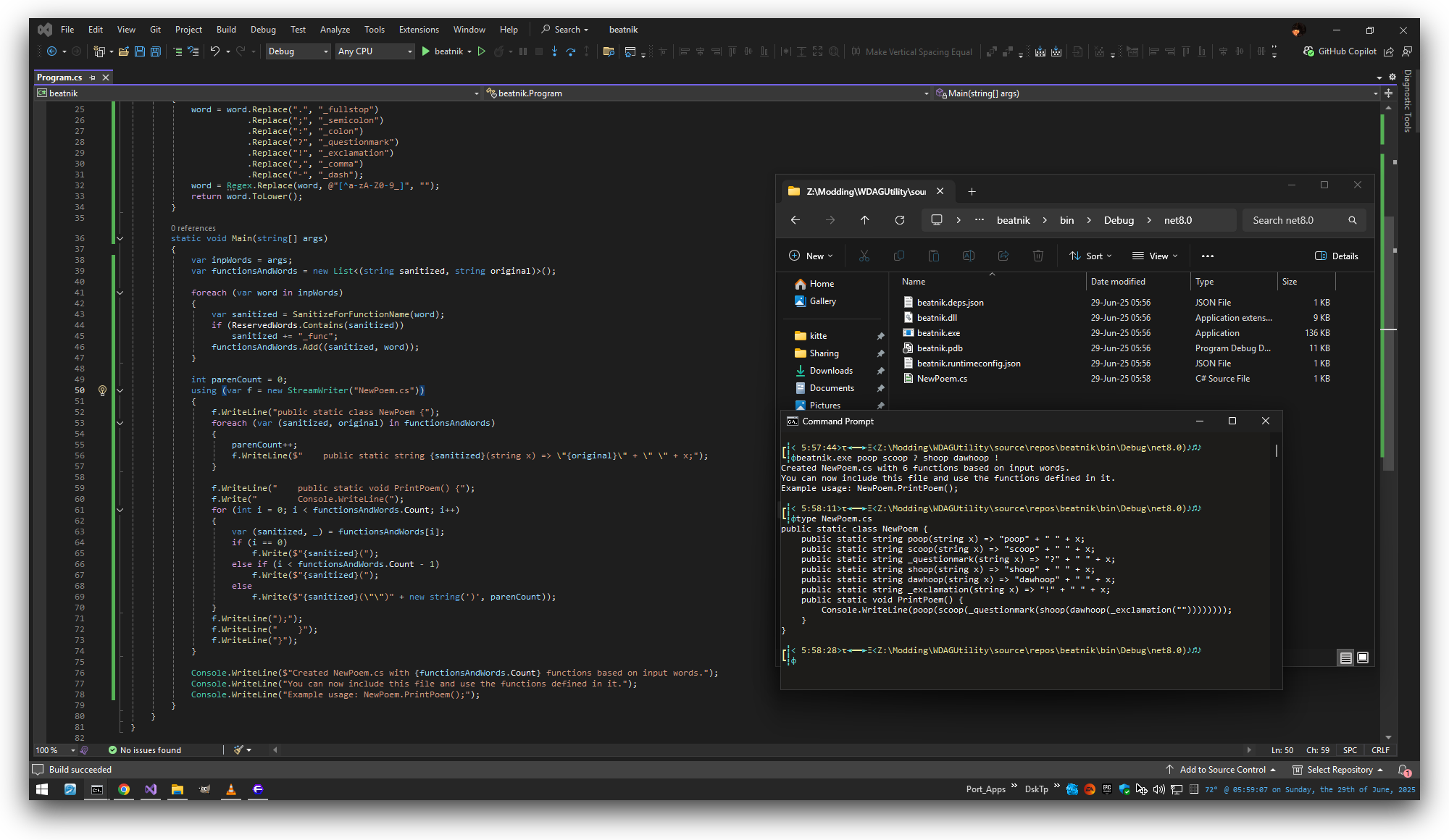Open the Main(string[] args) member dropdown
This screenshot has width=1449, height=840.
pos(1157,93)
